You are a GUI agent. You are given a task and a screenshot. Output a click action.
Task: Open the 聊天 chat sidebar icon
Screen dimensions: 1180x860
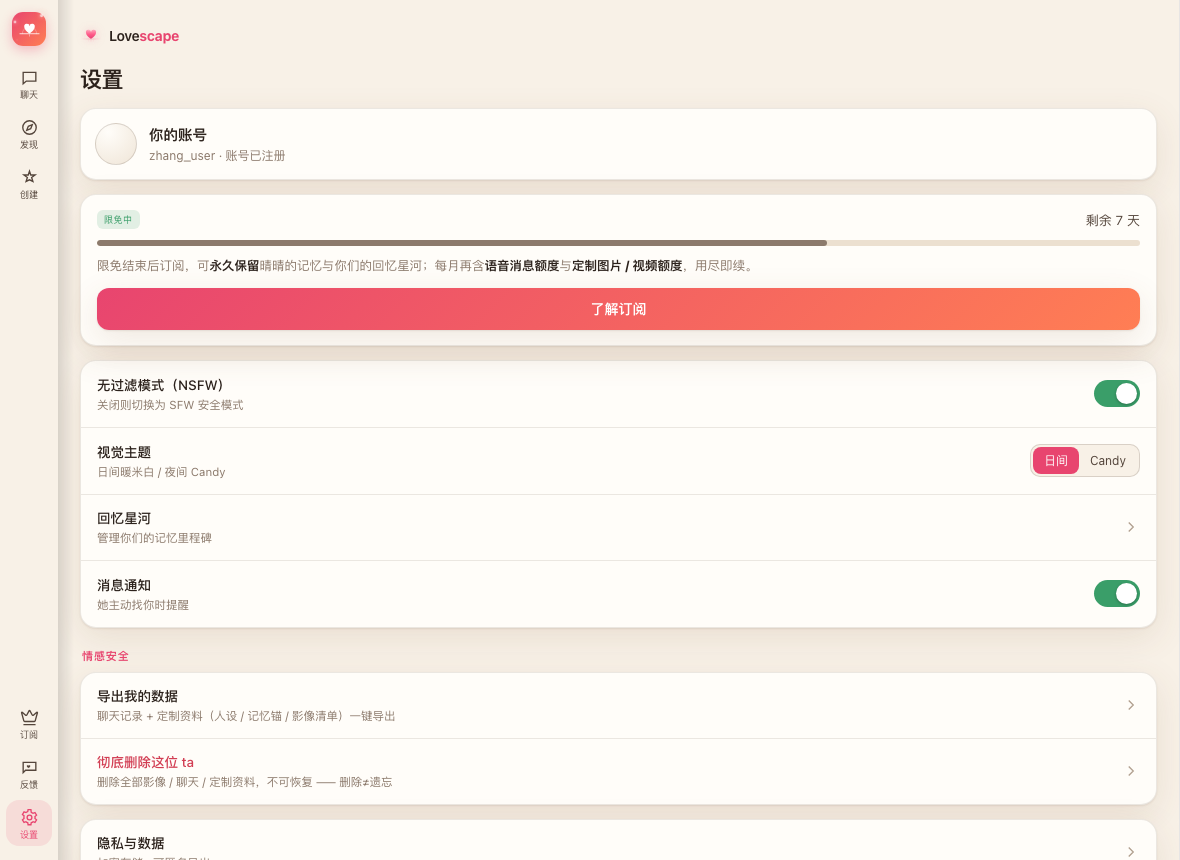[29, 84]
